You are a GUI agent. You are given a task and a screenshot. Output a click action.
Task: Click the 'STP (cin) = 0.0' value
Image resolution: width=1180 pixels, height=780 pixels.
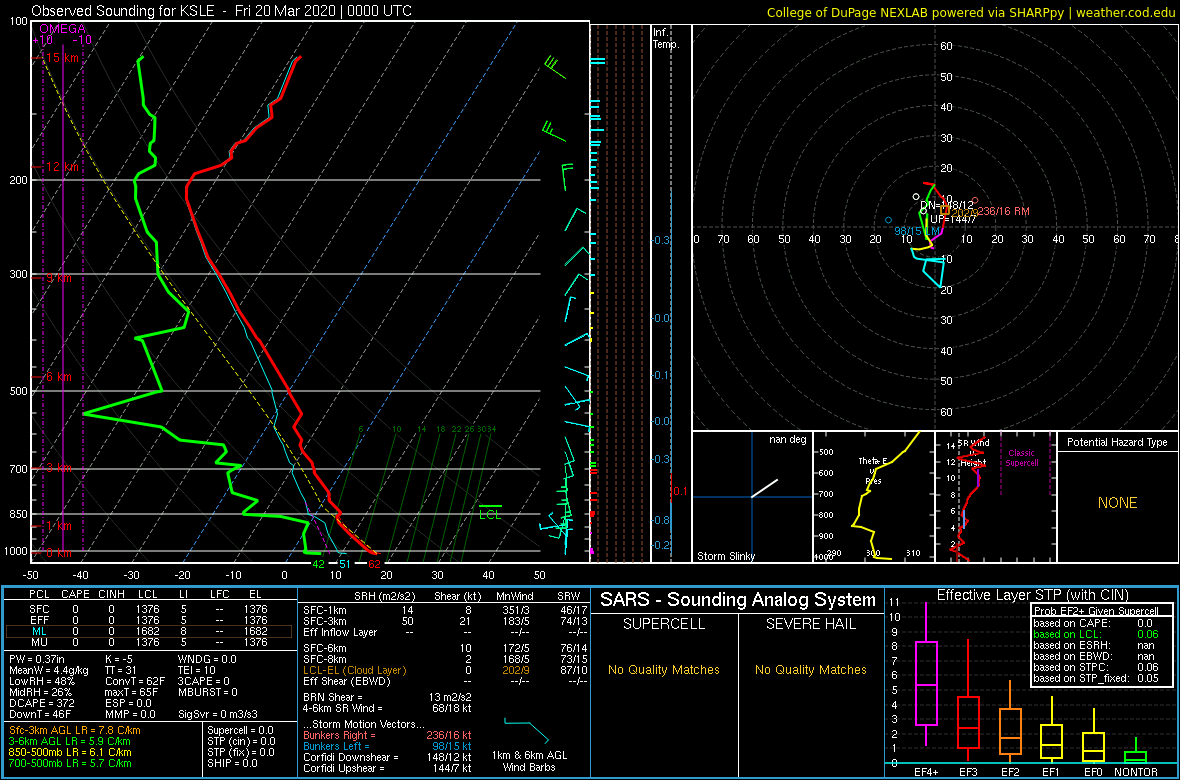click(x=244, y=741)
